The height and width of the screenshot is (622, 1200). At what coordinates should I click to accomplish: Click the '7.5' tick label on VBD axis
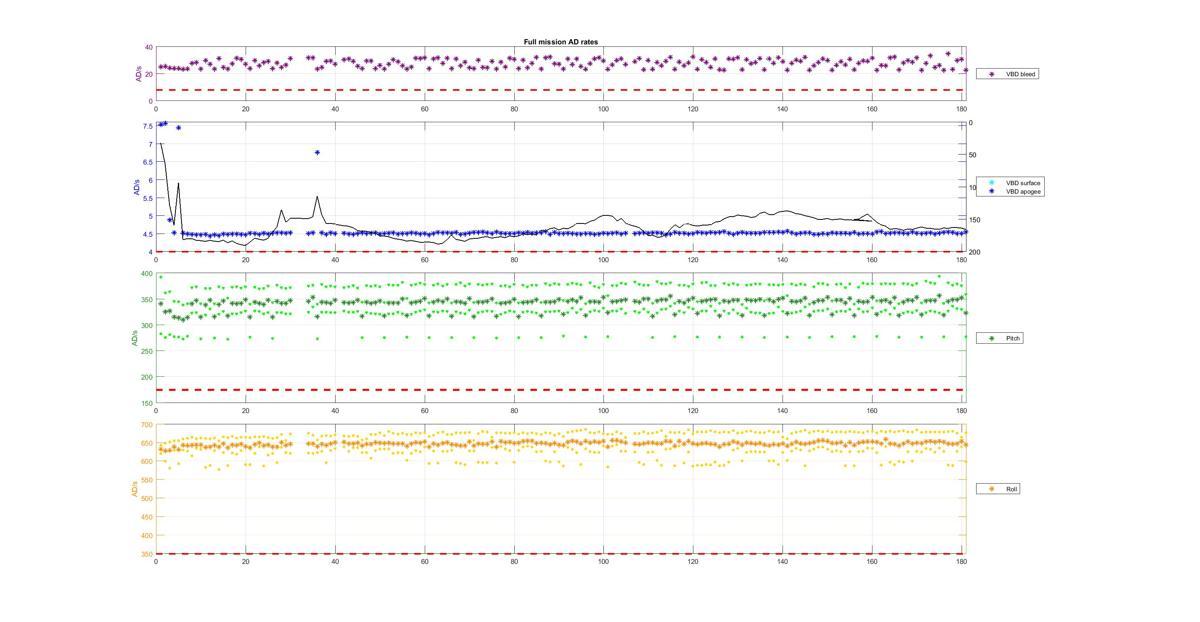click(x=148, y=126)
